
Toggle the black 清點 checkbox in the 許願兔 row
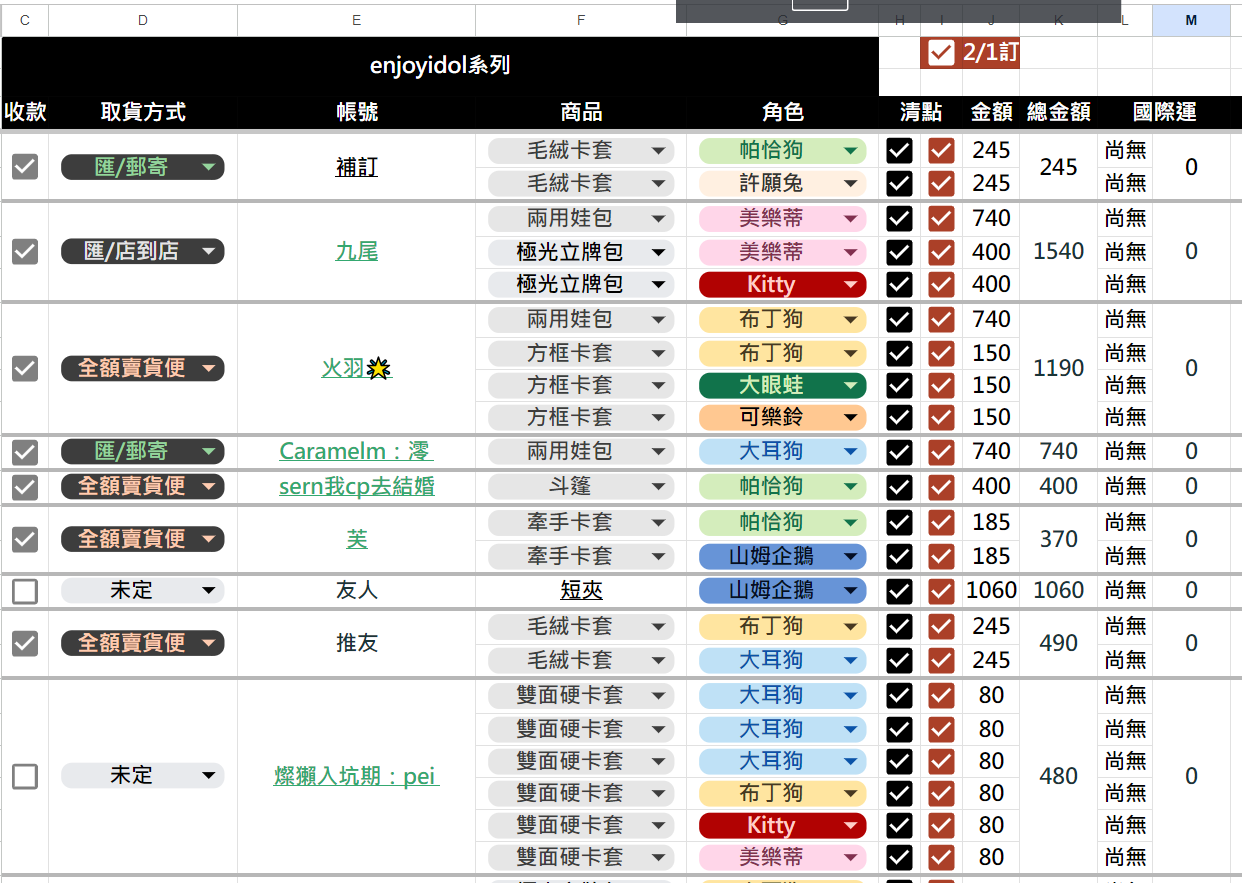[900, 184]
